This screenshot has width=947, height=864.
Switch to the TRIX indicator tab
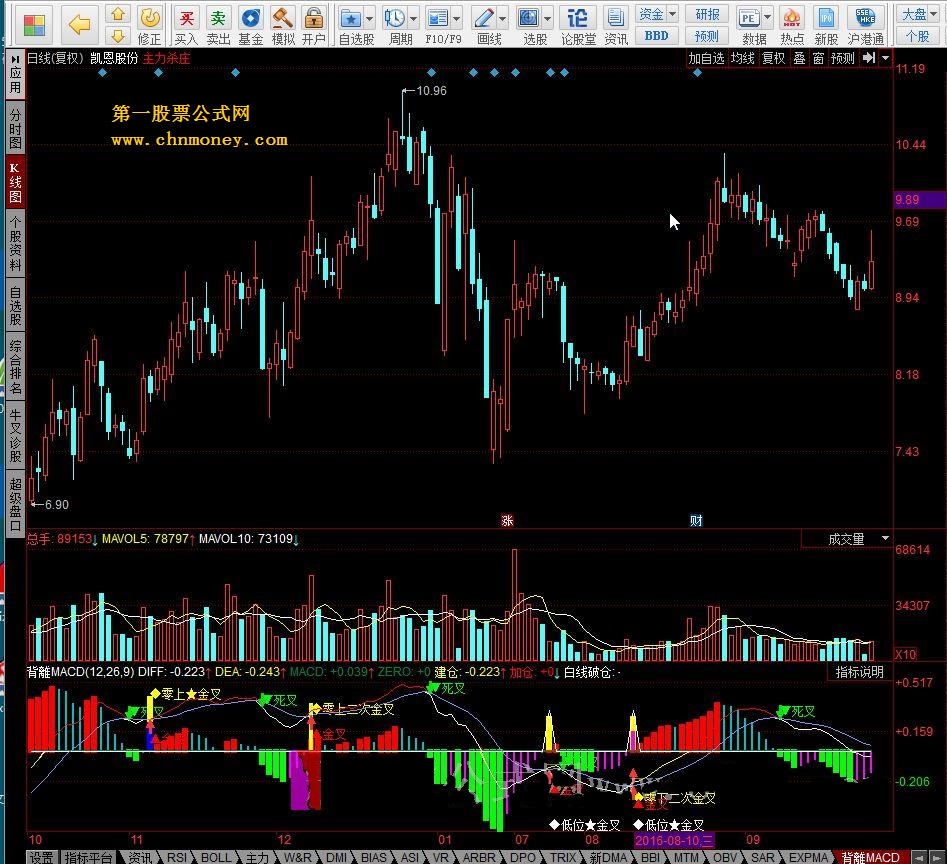[x=562, y=857]
